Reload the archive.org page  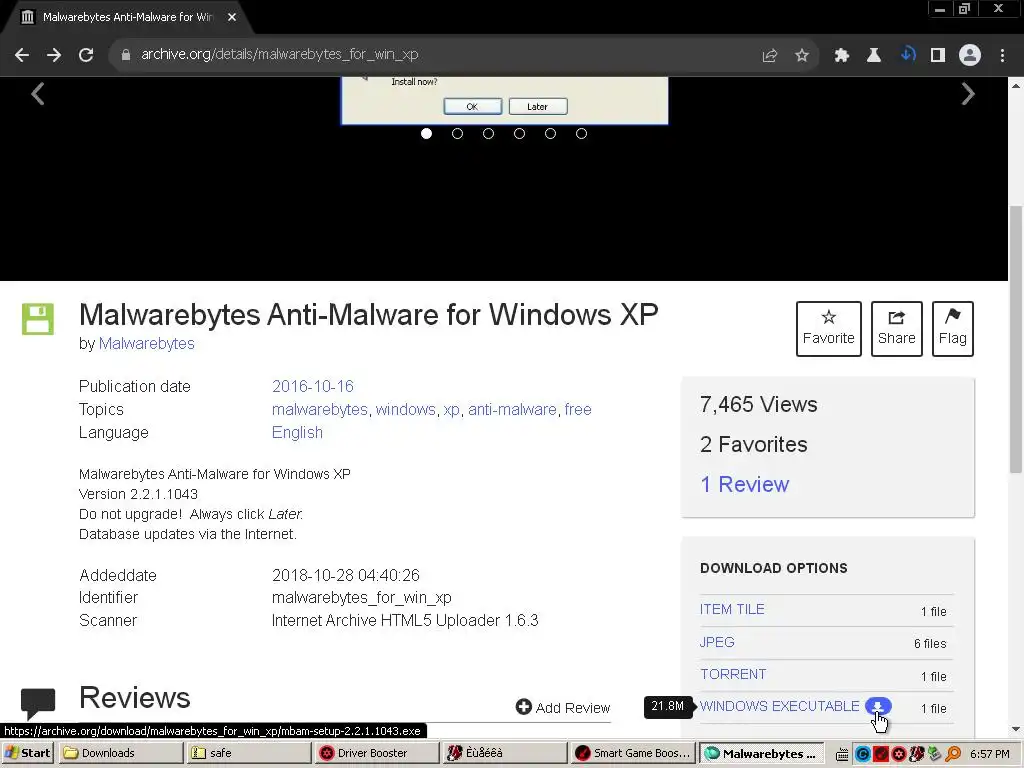tap(86, 55)
